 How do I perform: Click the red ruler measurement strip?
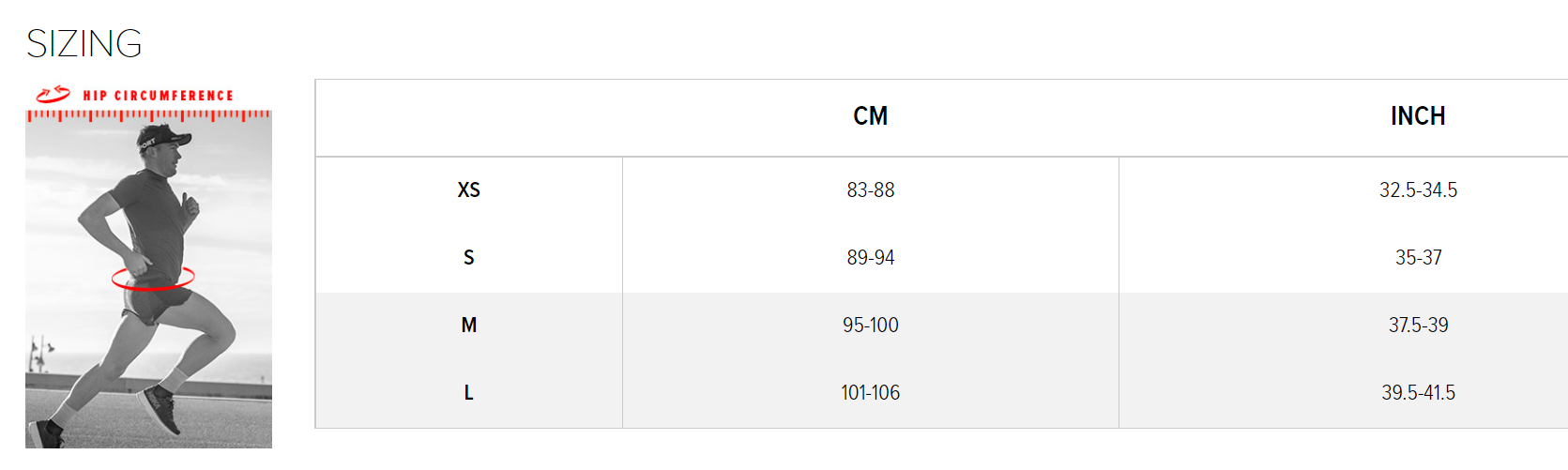(148, 116)
